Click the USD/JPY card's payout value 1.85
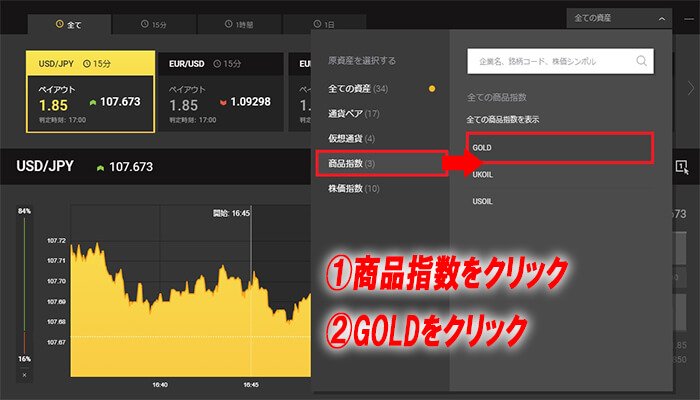This screenshot has width=700, height=400. point(54,105)
